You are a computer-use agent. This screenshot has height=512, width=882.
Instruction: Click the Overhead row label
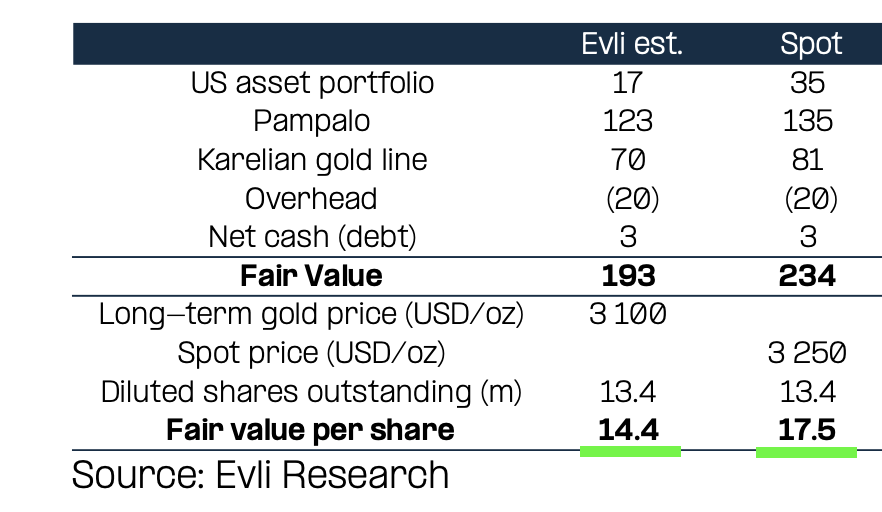311,199
